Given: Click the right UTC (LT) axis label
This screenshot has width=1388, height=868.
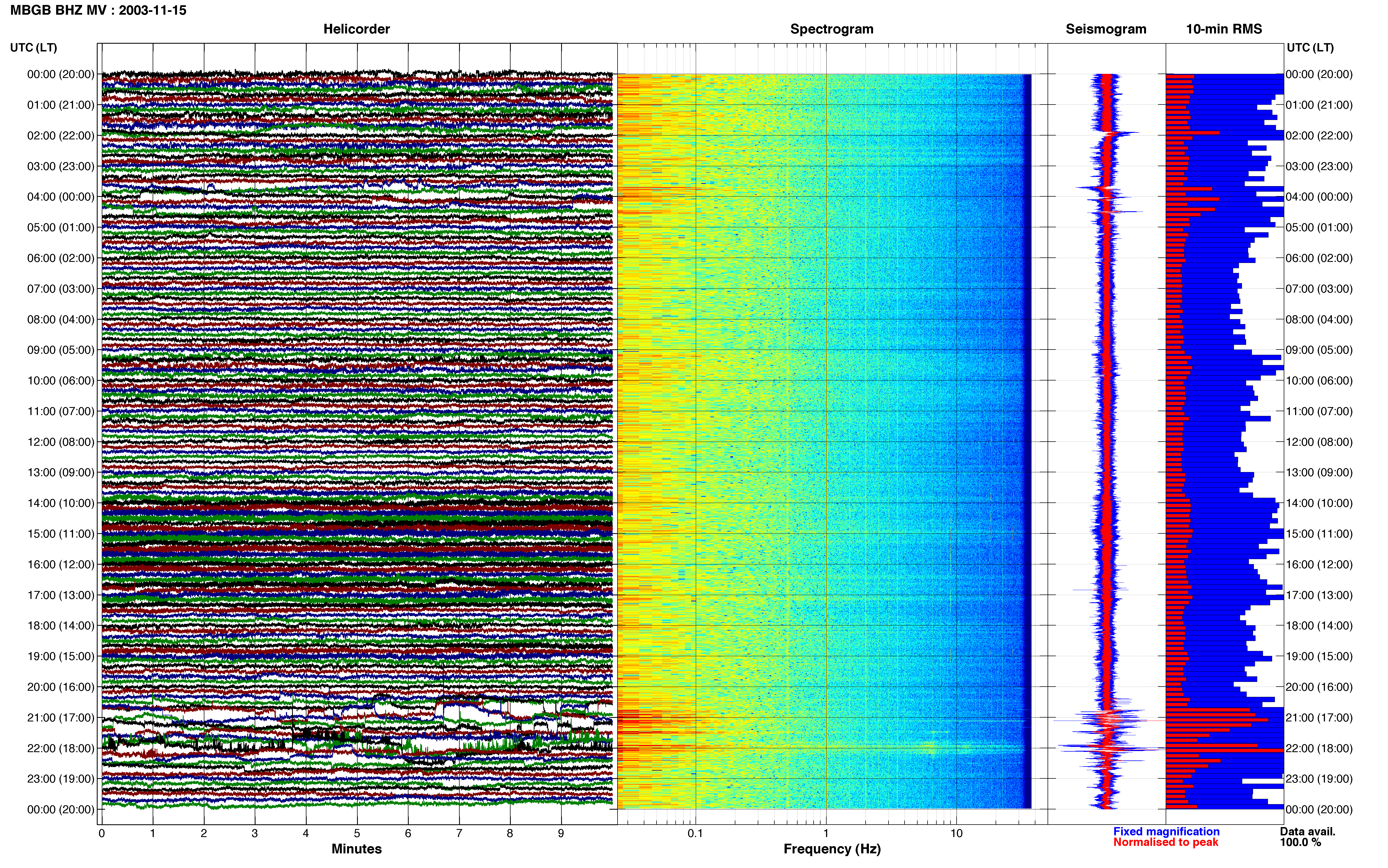Looking at the screenshot, I should pyautogui.click(x=1310, y=48).
